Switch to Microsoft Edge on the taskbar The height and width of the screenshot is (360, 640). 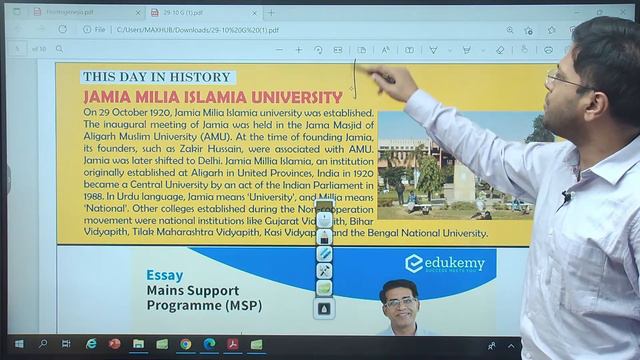click(209, 344)
